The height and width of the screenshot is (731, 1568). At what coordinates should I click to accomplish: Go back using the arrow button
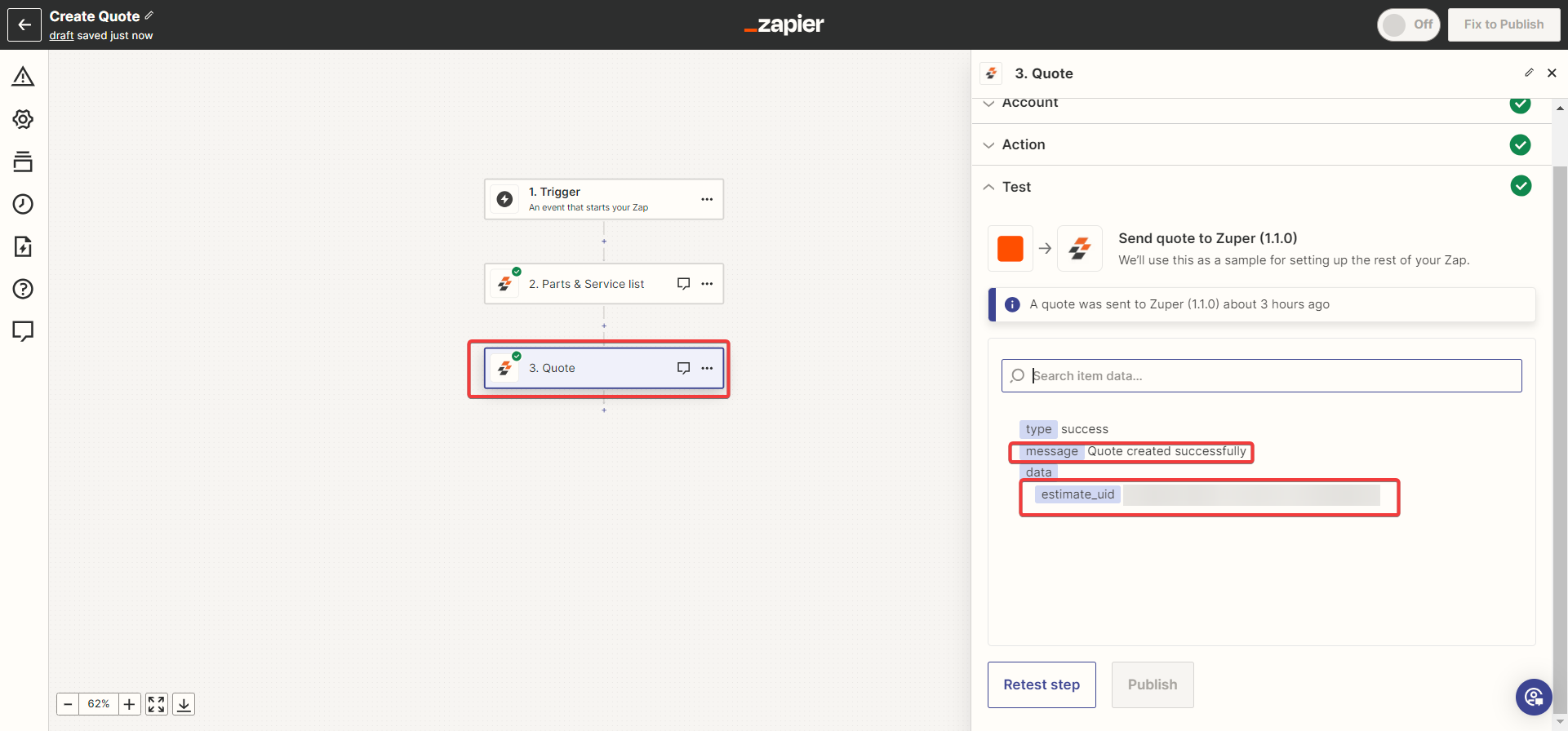point(24,24)
